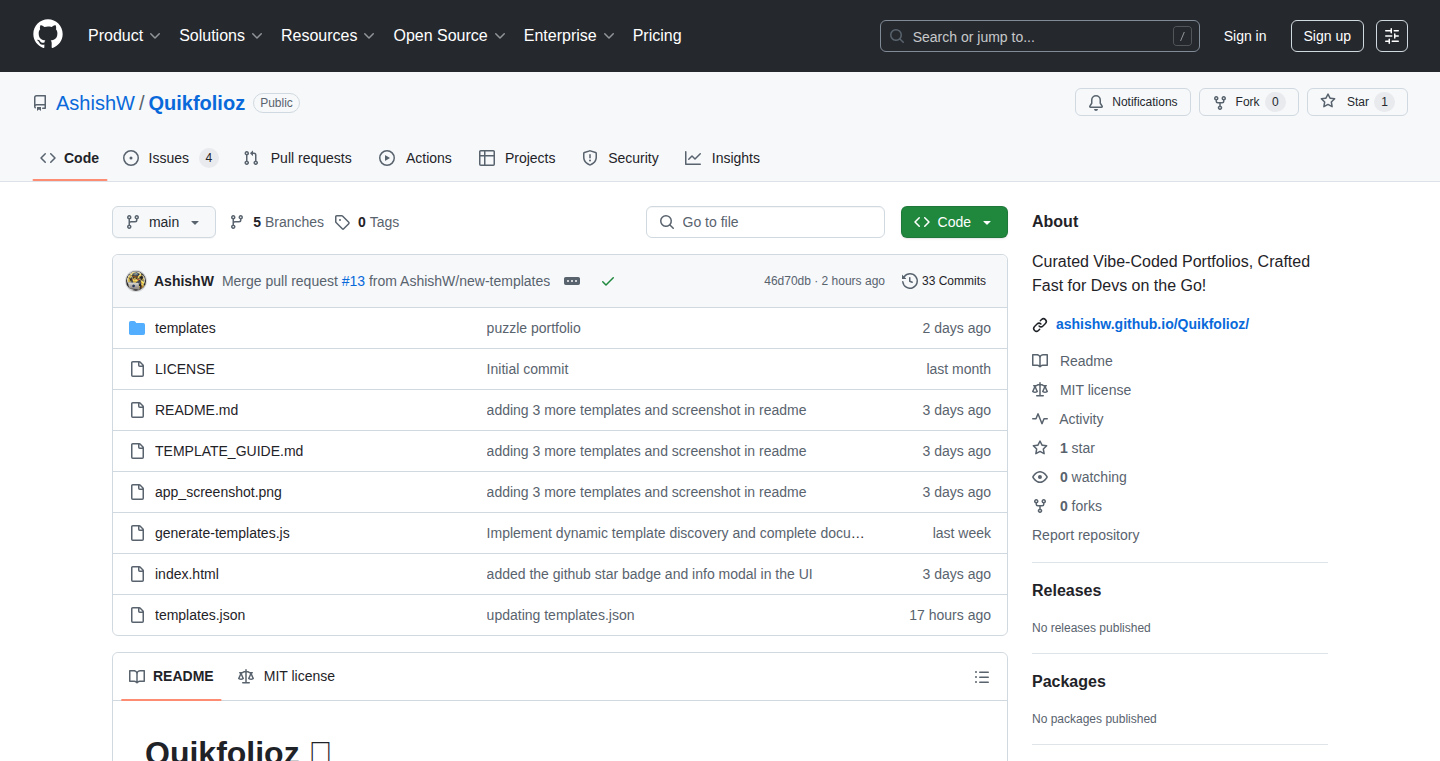
Task: Open the green Code dropdown button
Action: click(954, 222)
